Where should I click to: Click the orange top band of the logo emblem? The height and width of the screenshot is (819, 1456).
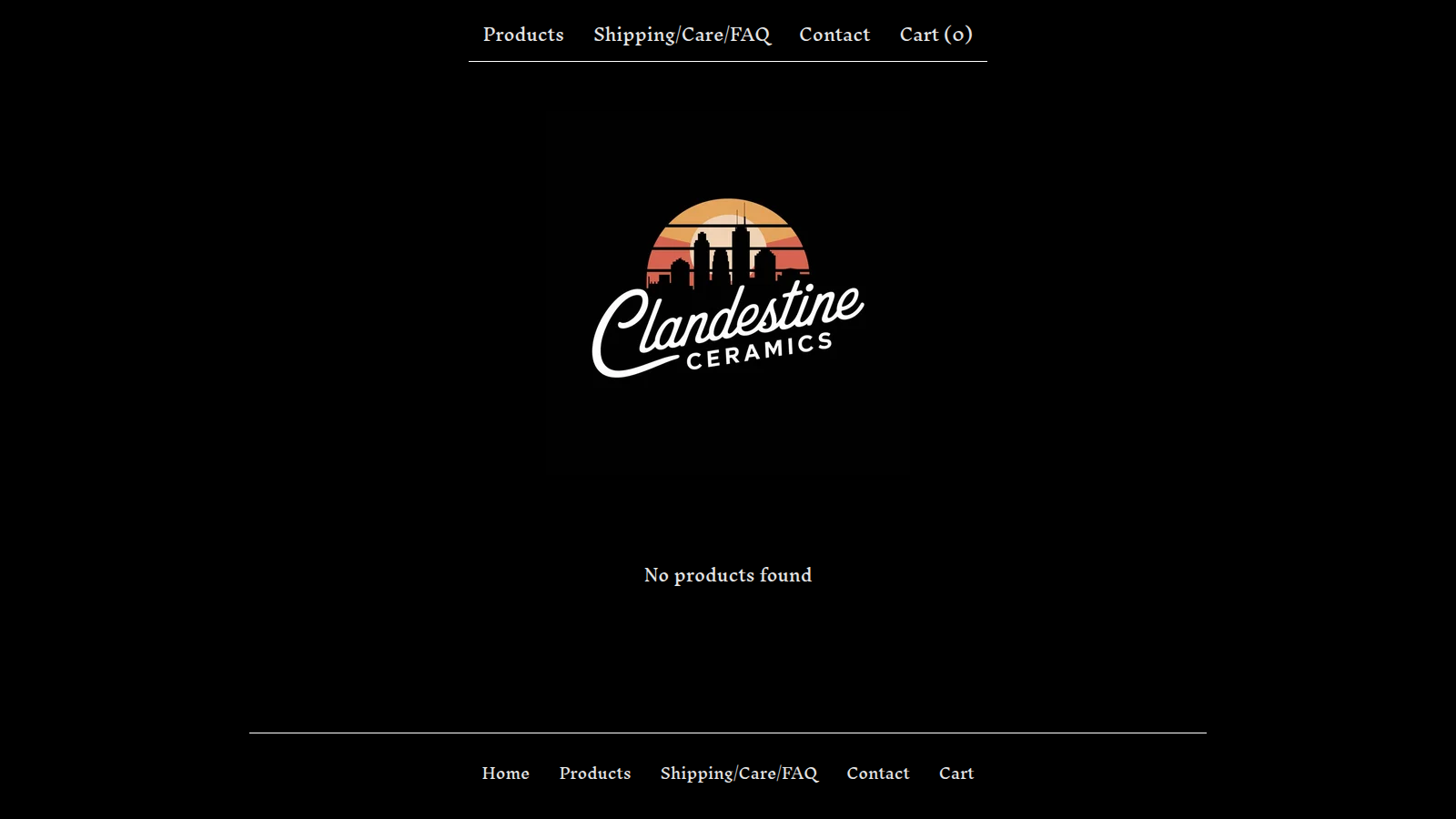point(727,210)
